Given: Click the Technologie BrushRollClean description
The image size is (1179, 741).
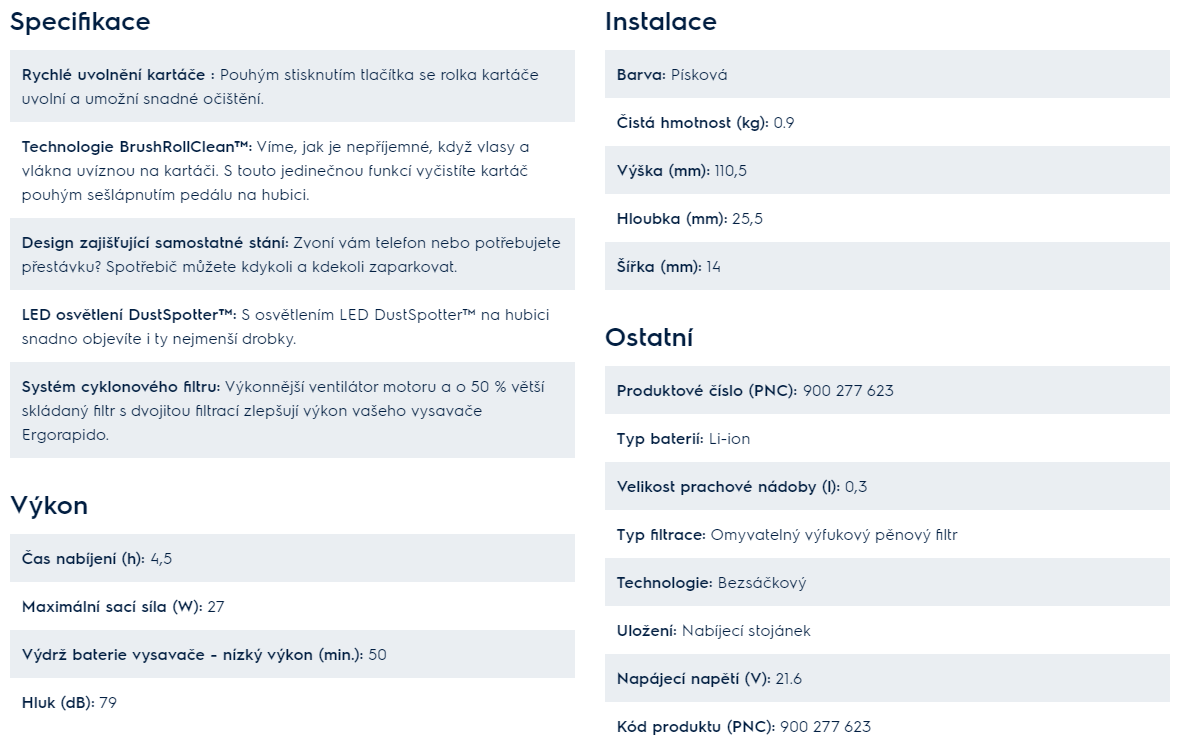Looking at the screenshot, I should pos(292,171).
